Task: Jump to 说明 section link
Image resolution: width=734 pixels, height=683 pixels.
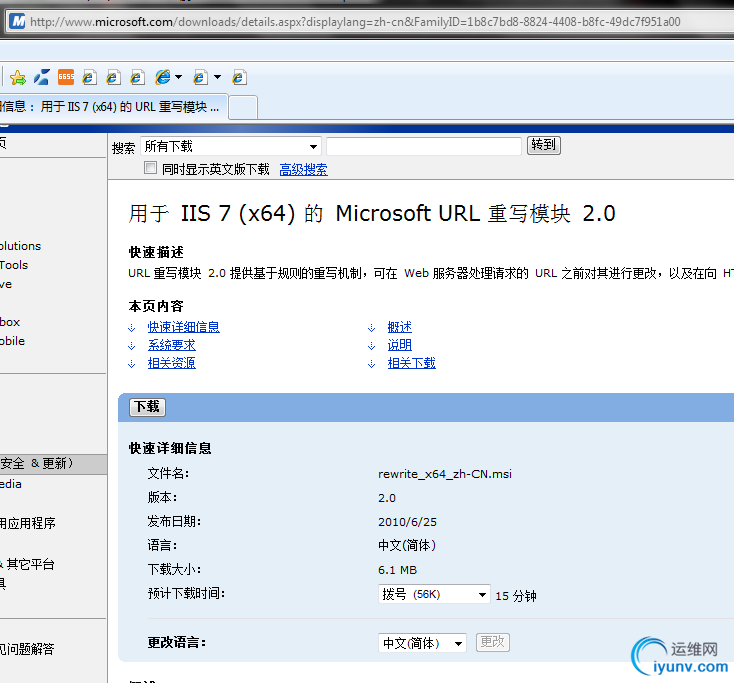Action: point(400,345)
